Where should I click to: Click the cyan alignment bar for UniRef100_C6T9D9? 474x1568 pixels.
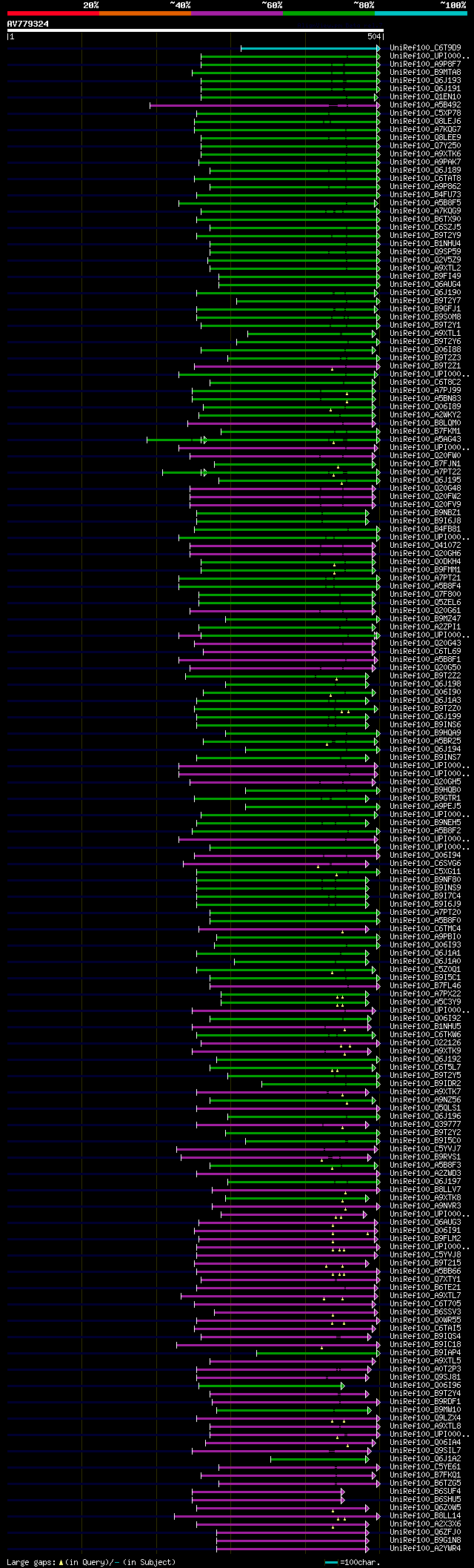pyautogui.click(x=310, y=48)
